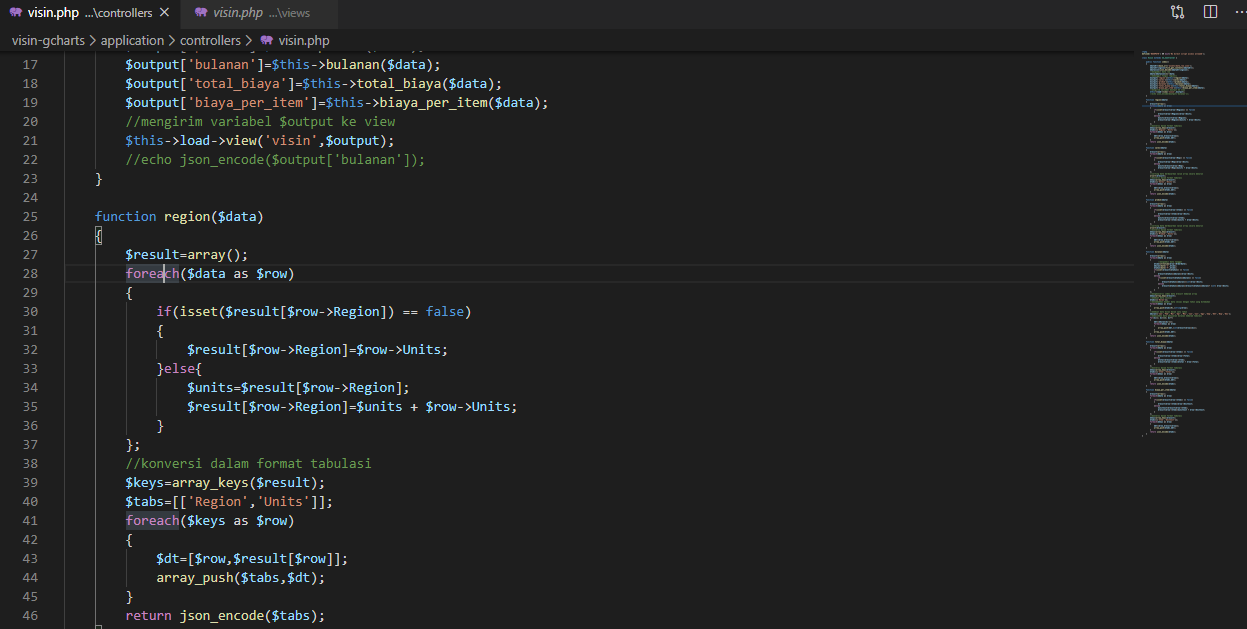Screen dimensions: 1247x629
Task: Click PHP file icon in breadcrumb
Action: coord(266,40)
